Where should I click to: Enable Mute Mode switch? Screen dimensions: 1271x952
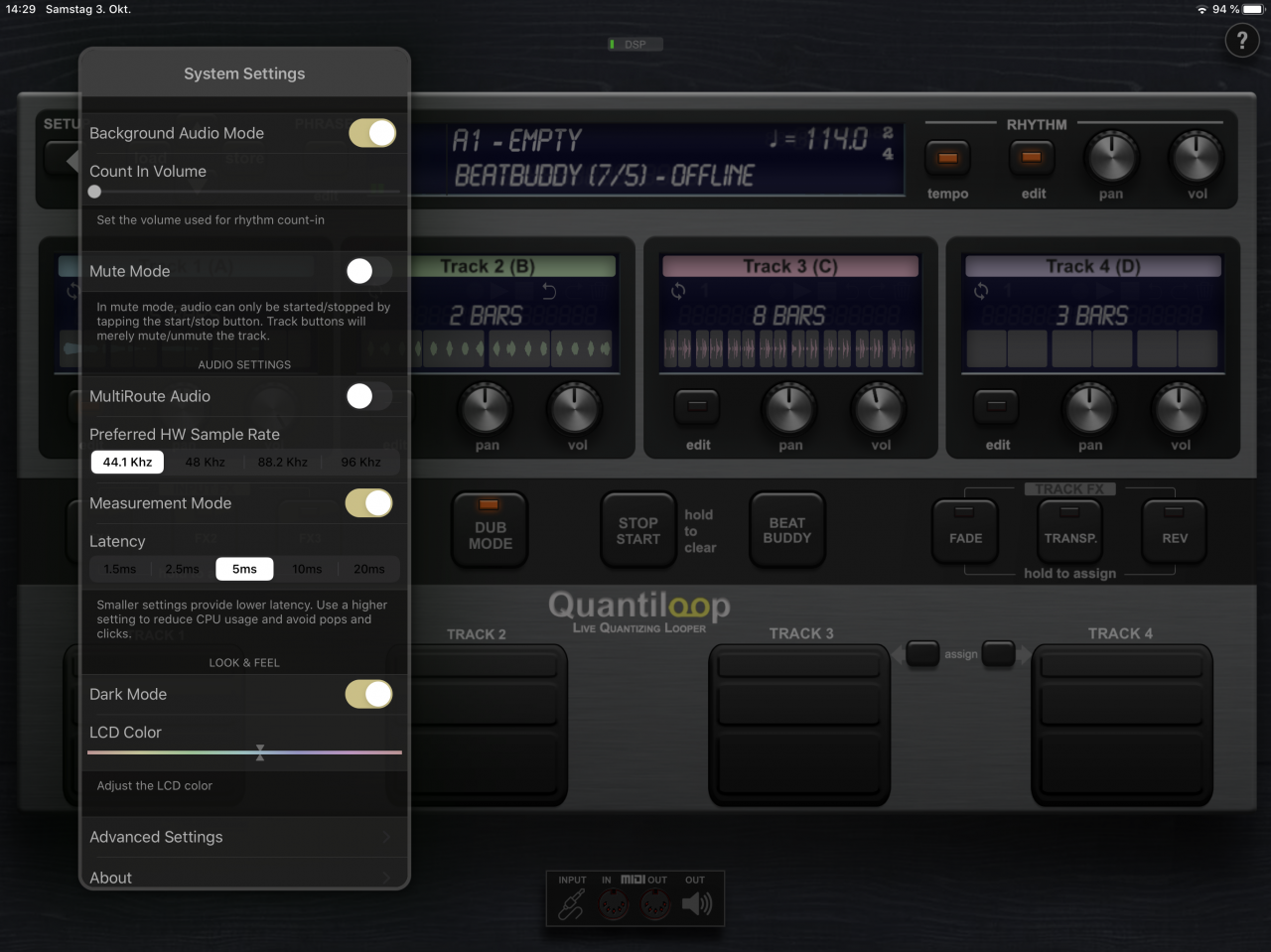pyautogui.click(x=368, y=271)
